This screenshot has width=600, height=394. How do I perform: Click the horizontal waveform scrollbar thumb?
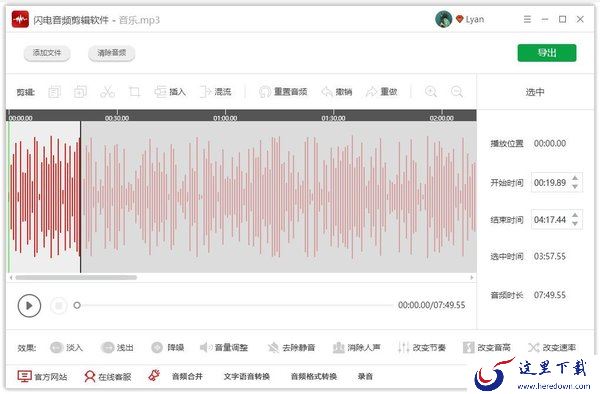tap(76, 277)
